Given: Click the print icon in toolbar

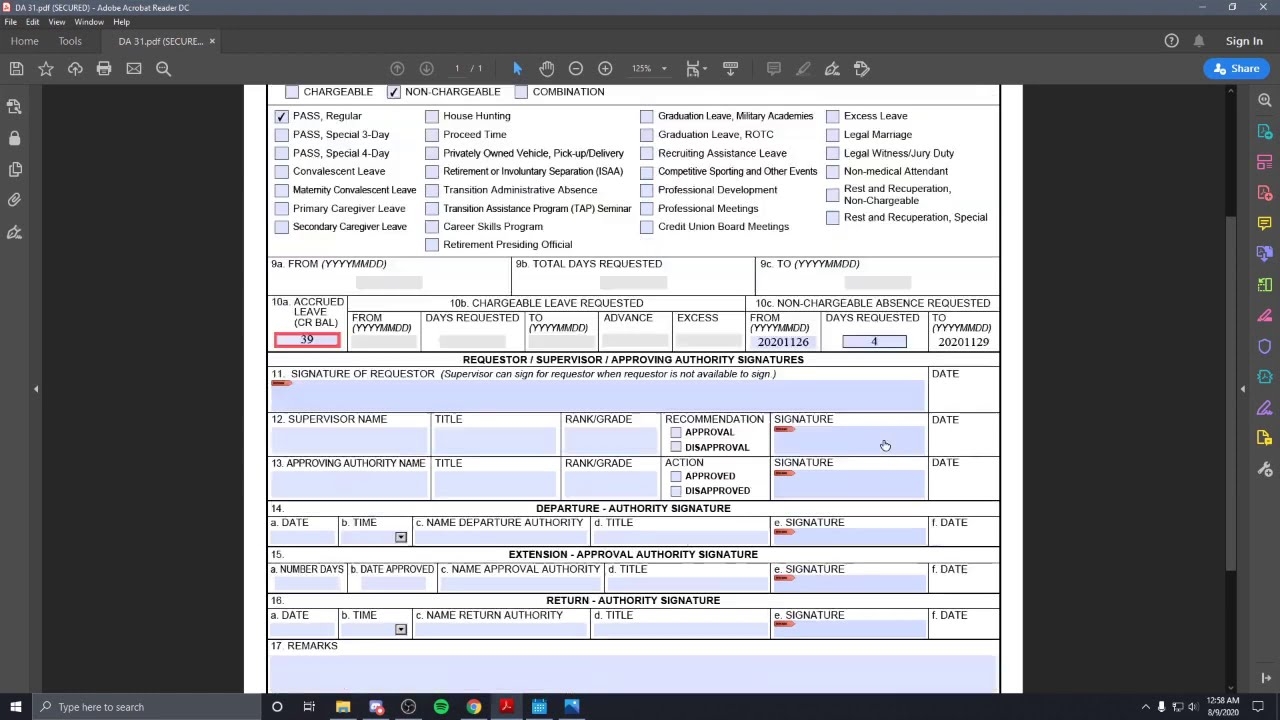Looking at the screenshot, I should (x=104, y=69).
